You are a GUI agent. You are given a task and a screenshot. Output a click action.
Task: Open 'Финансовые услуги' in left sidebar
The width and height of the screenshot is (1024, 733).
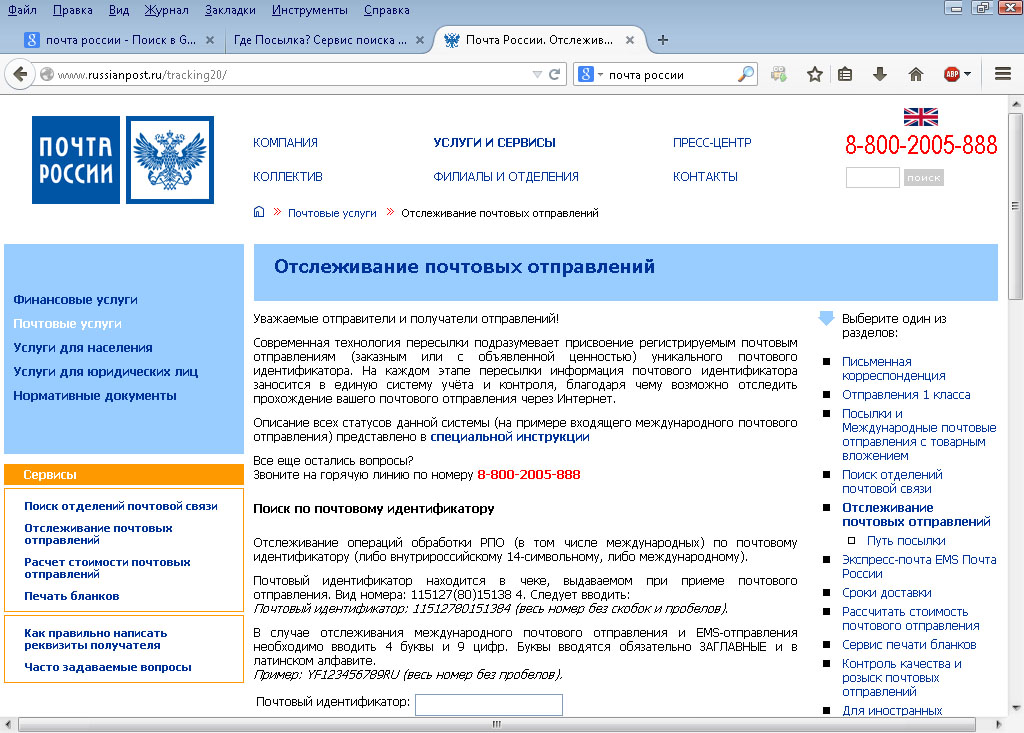75,300
